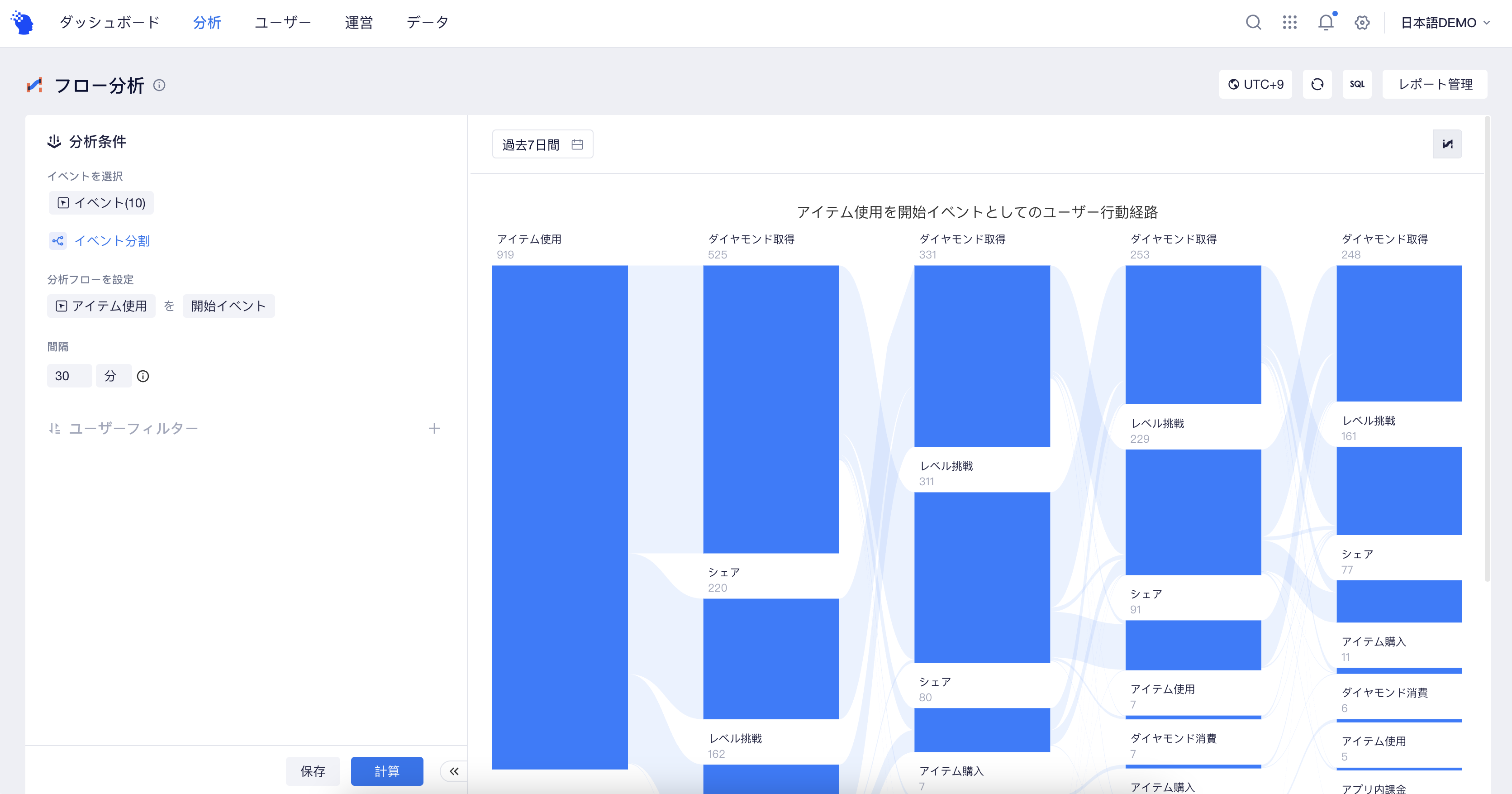Click info icon beside interval 分
Viewport: 1512px width, 794px height.
143,376
